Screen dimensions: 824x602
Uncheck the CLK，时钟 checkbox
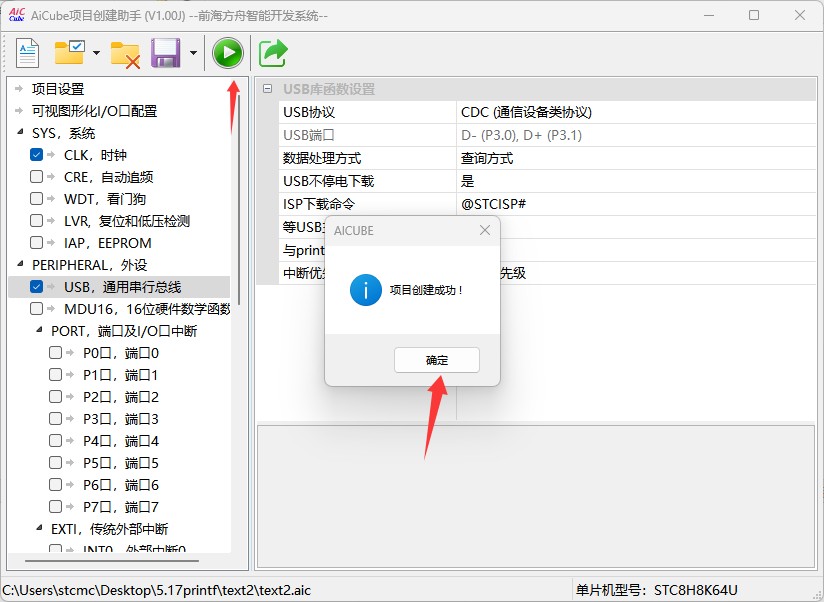click(x=36, y=154)
